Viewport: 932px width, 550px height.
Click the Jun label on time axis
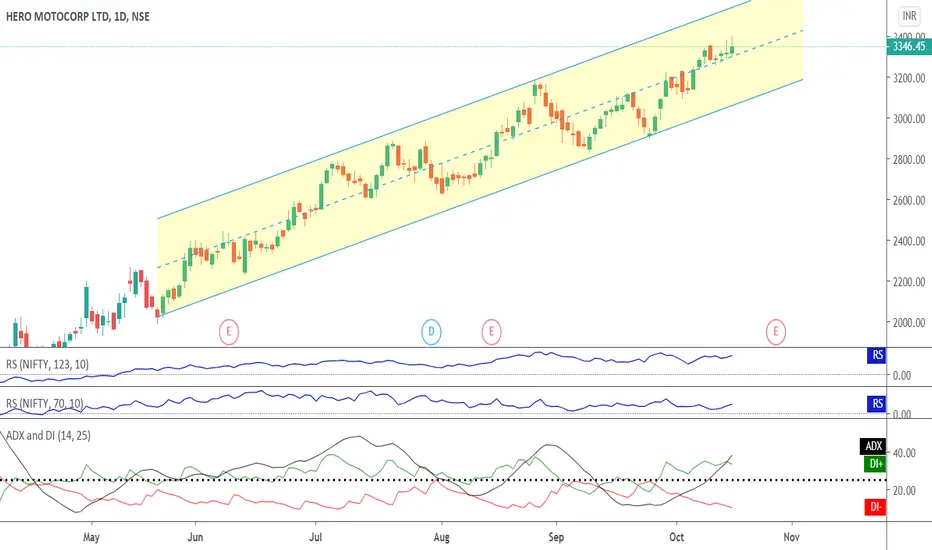[195, 538]
